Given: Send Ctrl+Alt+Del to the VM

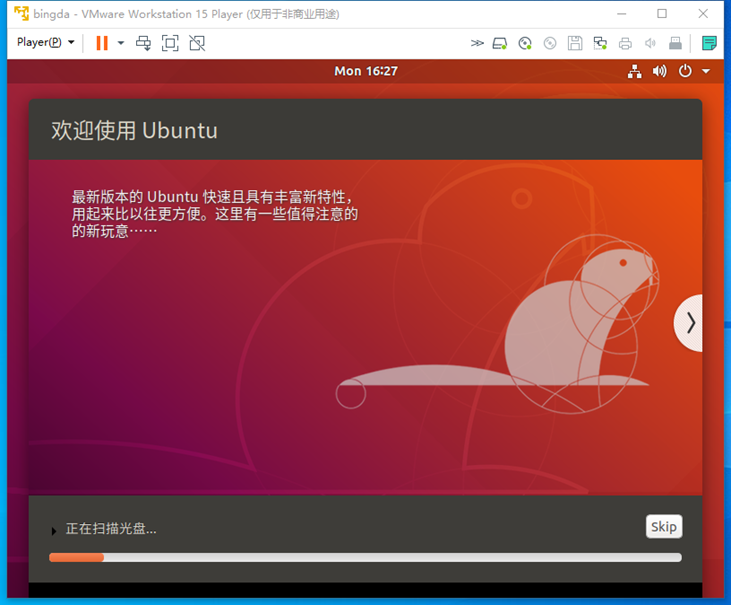Looking at the screenshot, I should (x=143, y=43).
